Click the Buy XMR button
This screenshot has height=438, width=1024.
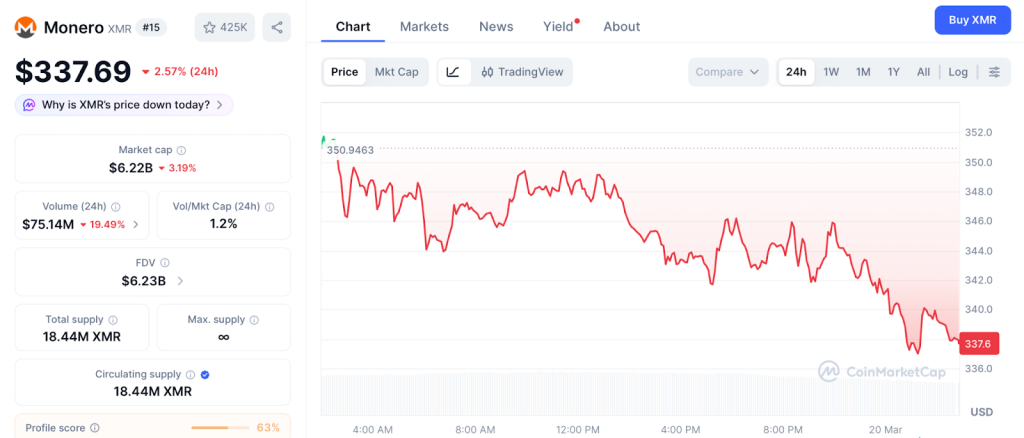[970, 20]
